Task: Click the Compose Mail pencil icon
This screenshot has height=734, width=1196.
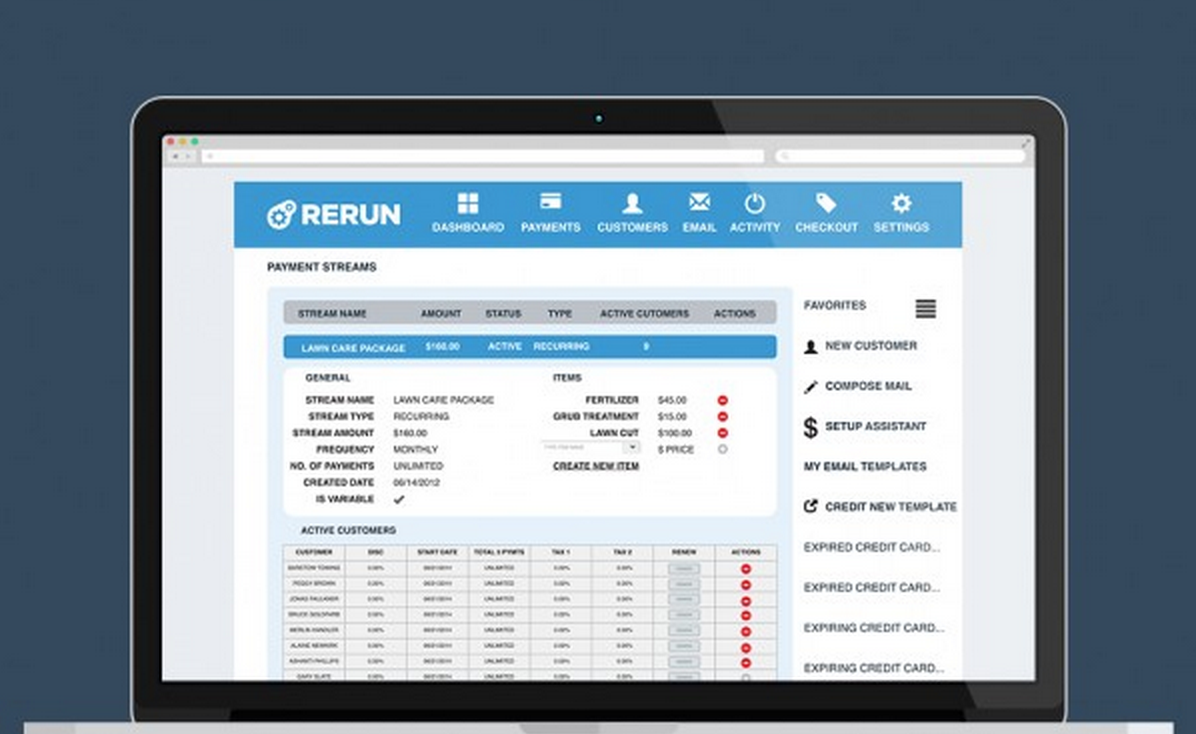Action: tap(810, 385)
